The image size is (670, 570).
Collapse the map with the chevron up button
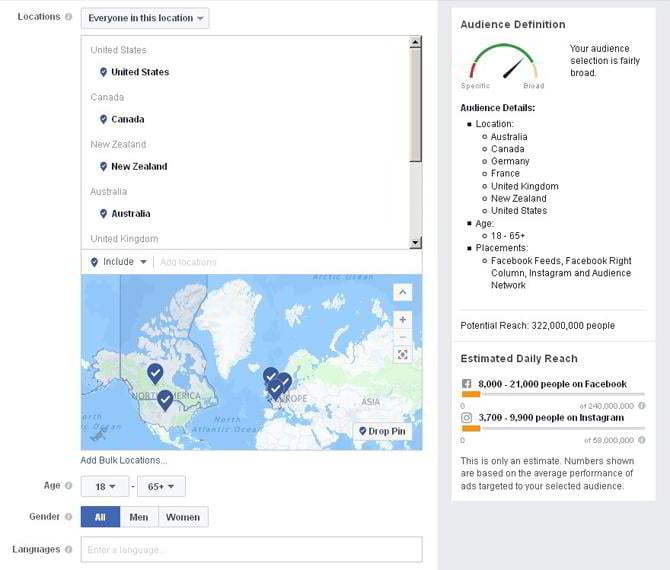pyautogui.click(x=402, y=292)
